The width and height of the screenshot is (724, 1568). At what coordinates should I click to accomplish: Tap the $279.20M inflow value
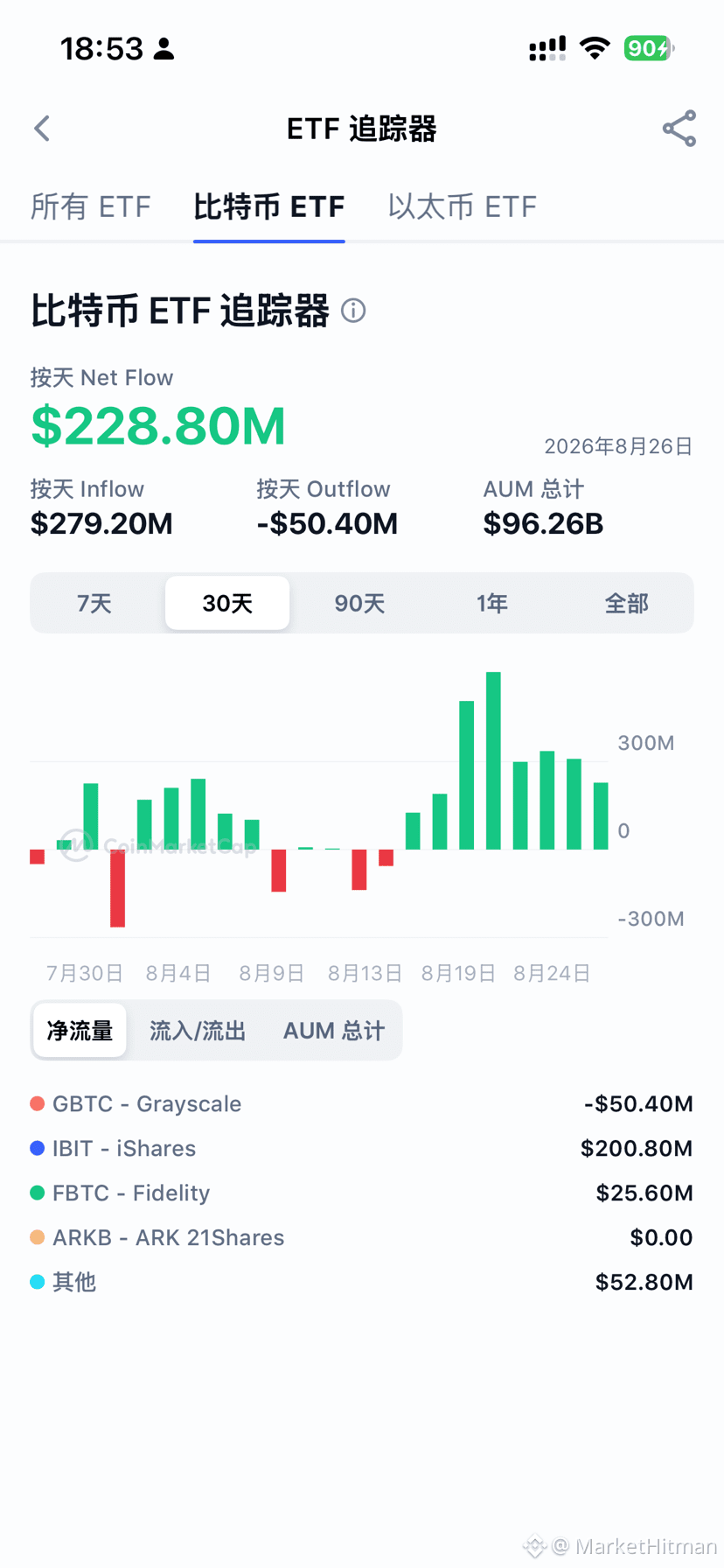tap(101, 523)
